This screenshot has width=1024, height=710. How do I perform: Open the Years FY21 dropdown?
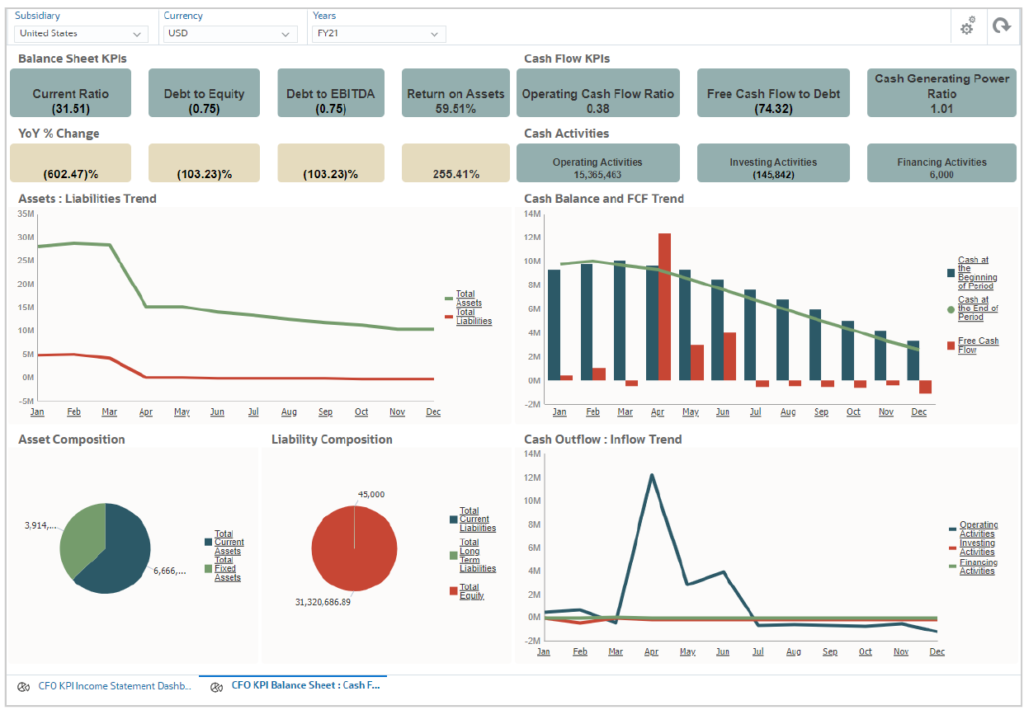click(x=377, y=34)
